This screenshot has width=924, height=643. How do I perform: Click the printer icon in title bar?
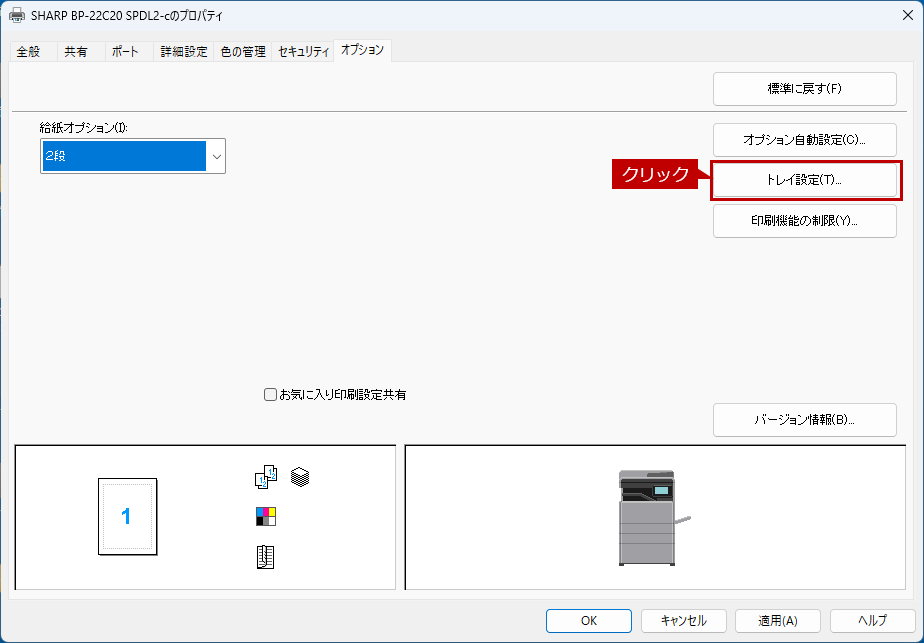click(17, 15)
